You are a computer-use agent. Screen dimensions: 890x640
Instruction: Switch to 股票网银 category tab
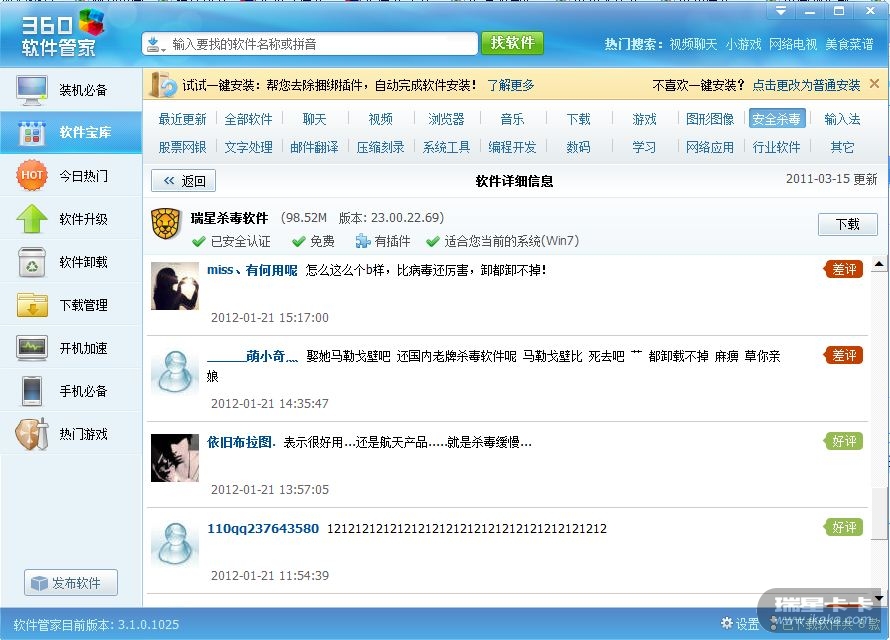coord(182,148)
